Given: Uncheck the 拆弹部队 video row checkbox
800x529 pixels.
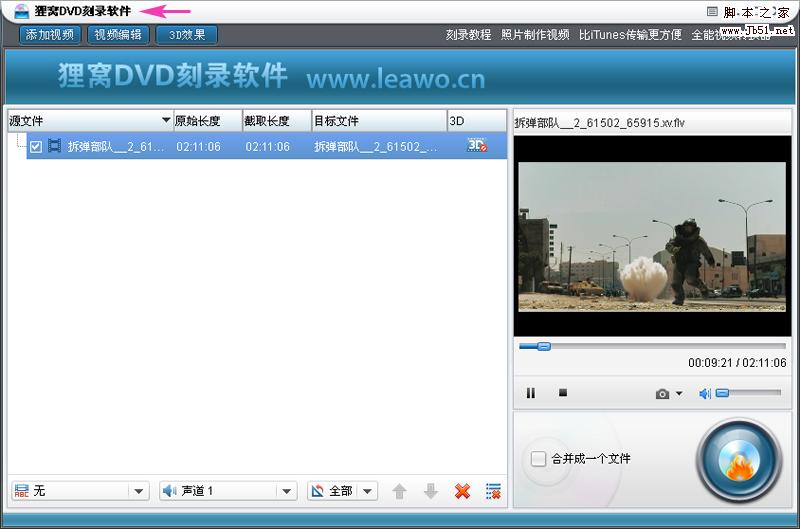Looking at the screenshot, I should point(36,147).
